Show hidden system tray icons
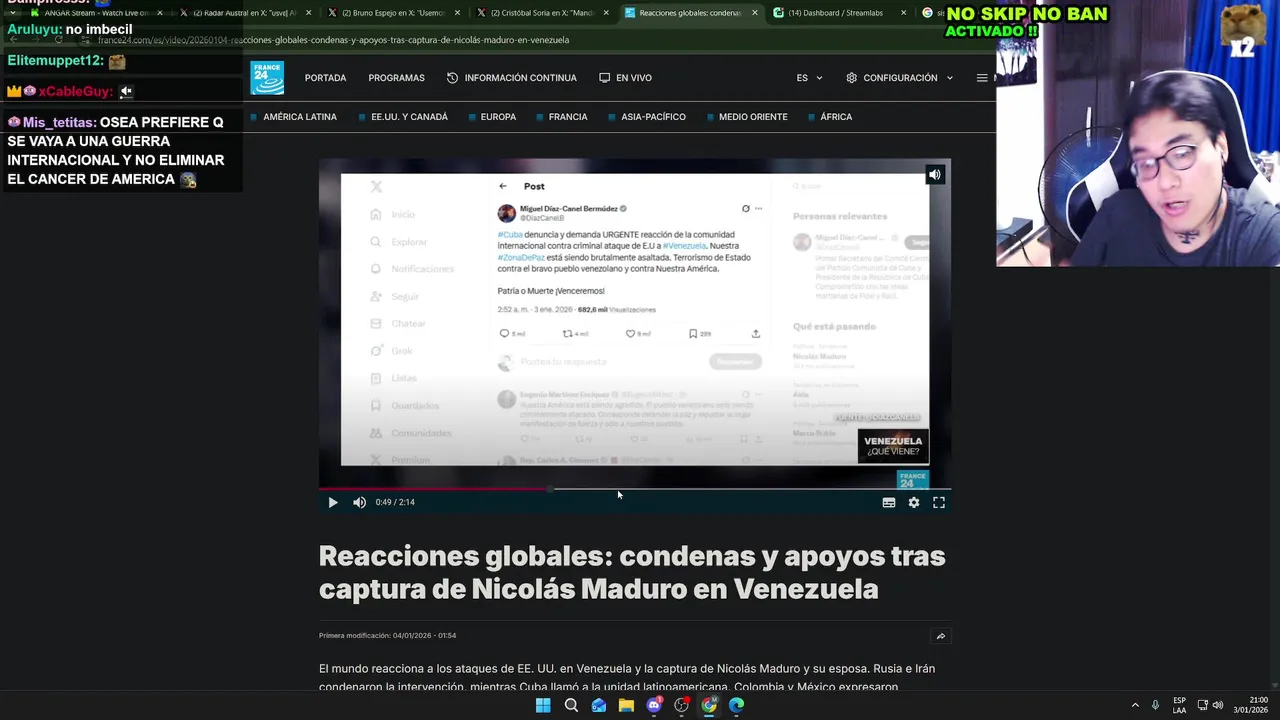 [1135, 705]
